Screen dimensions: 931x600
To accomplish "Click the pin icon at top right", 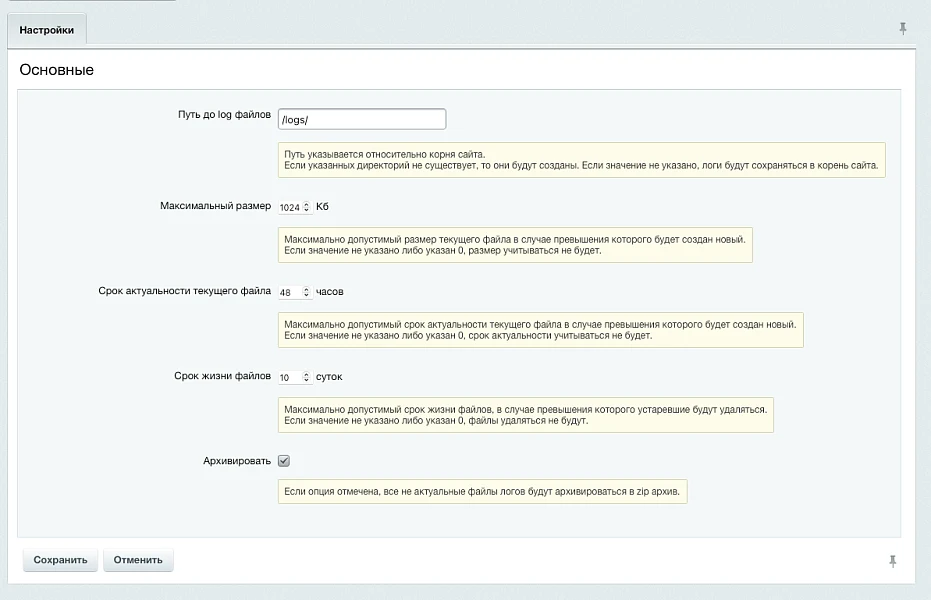I will (x=902, y=28).
